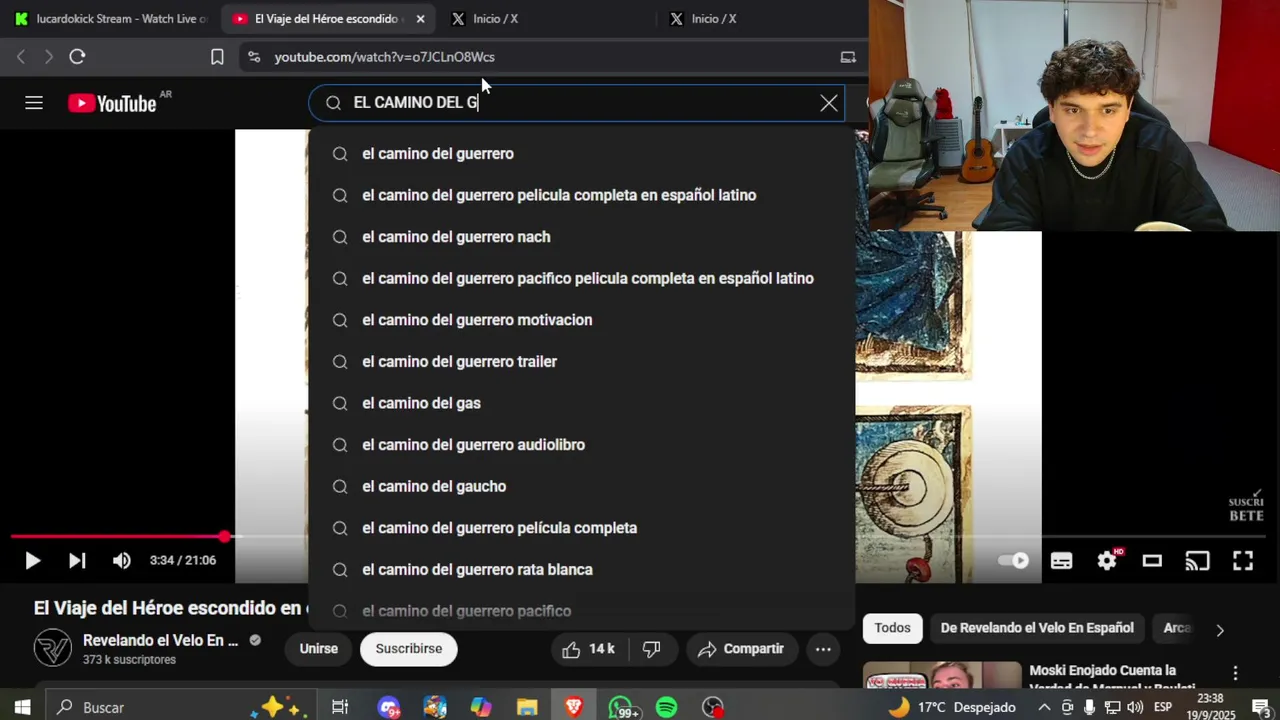Mute the video volume speaker icon
The height and width of the screenshot is (720, 1280).
tap(121, 561)
